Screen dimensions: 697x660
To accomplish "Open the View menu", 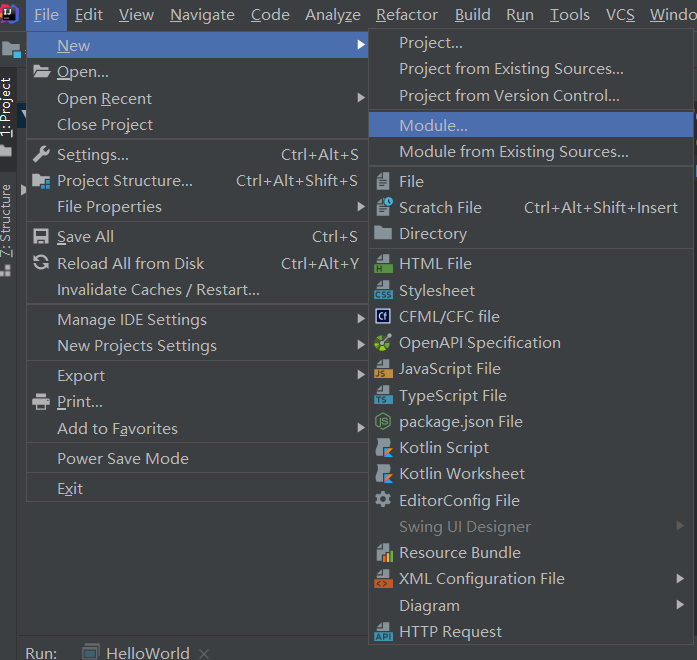I will click(x=136, y=15).
